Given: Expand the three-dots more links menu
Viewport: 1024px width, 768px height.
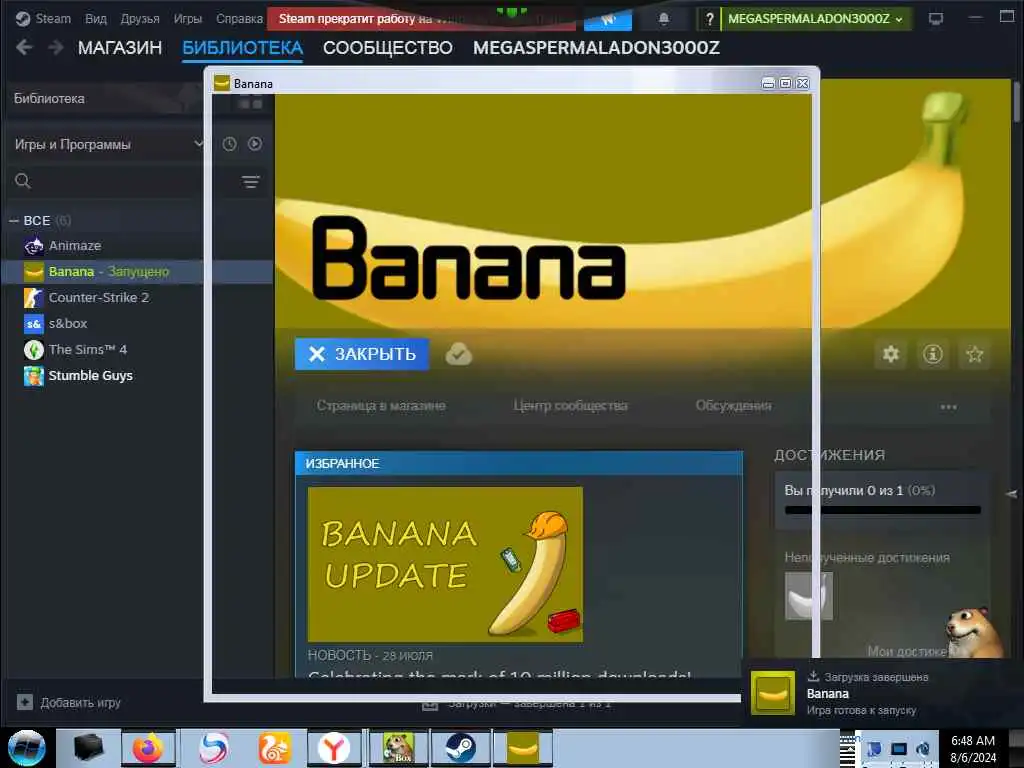Looking at the screenshot, I should pyautogui.click(x=948, y=407).
